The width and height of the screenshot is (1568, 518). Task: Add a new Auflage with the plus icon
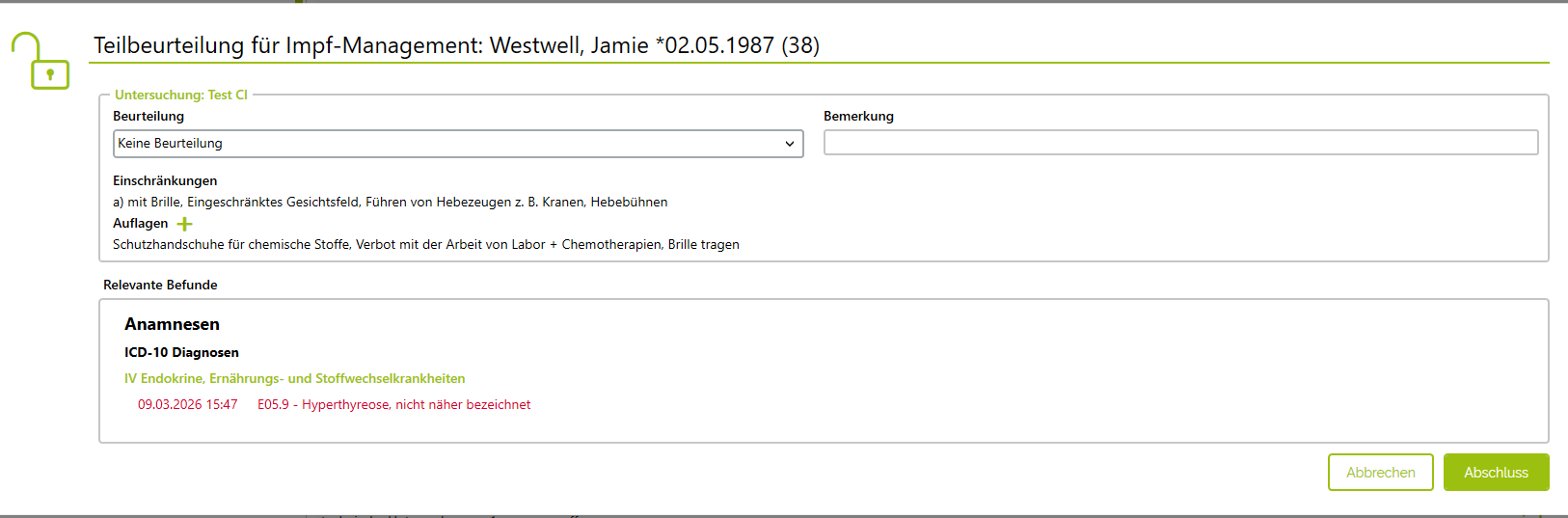coord(184,224)
